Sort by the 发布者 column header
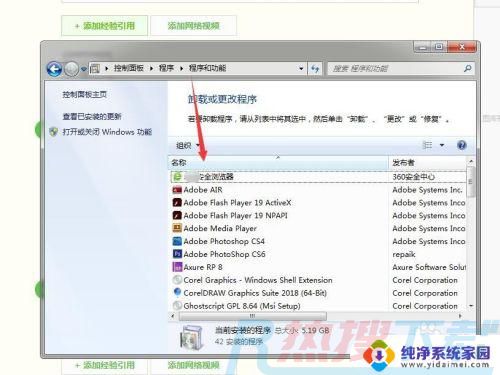Image resolution: width=500 pixels, height=375 pixels. [428, 163]
